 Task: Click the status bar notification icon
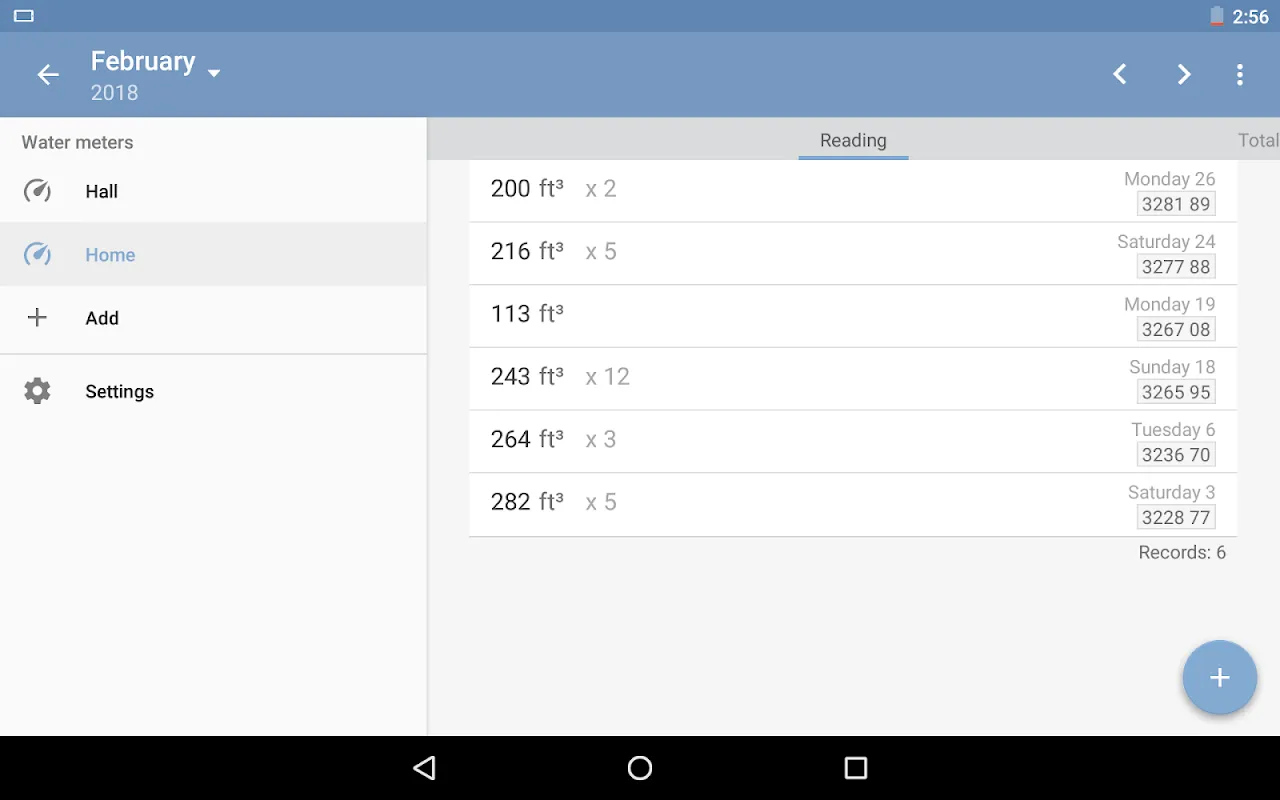coord(24,16)
